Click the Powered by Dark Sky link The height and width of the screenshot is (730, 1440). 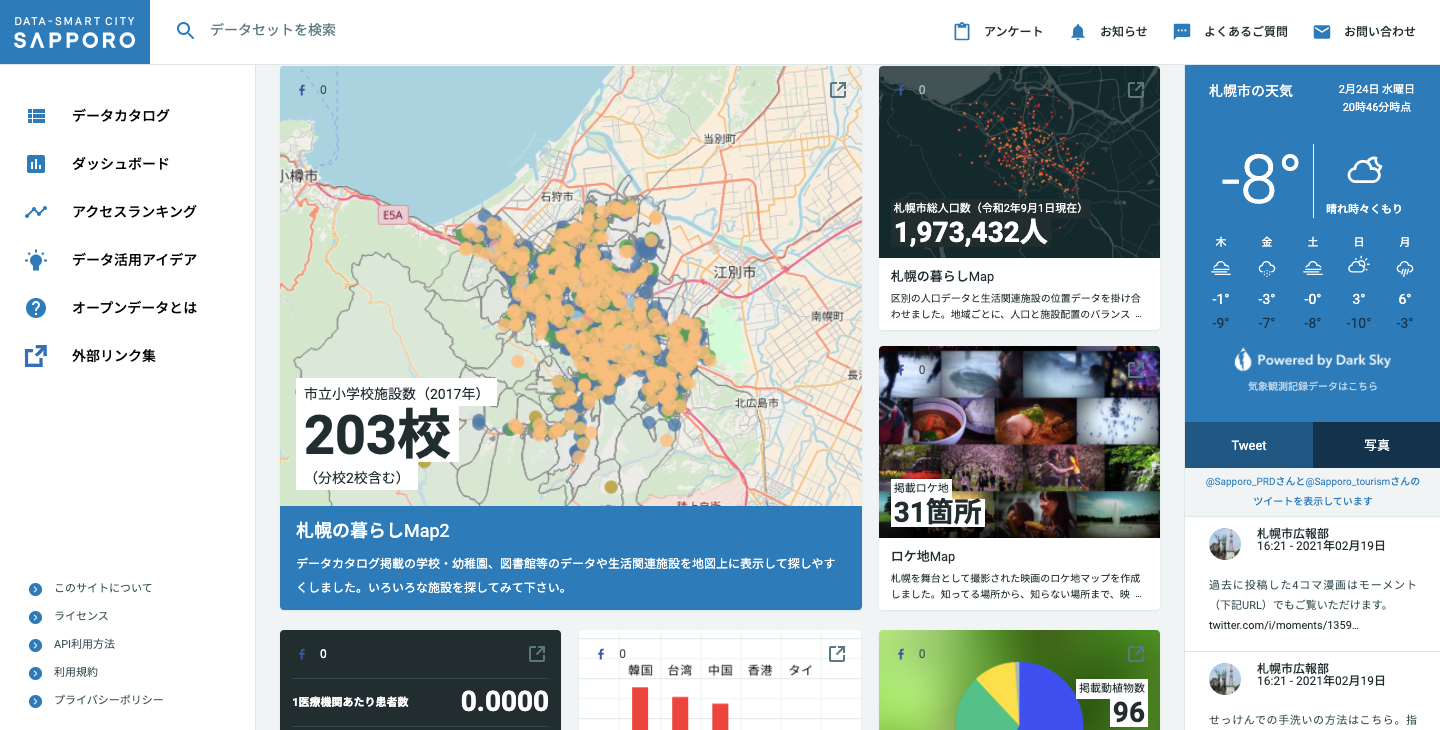coord(1312,360)
